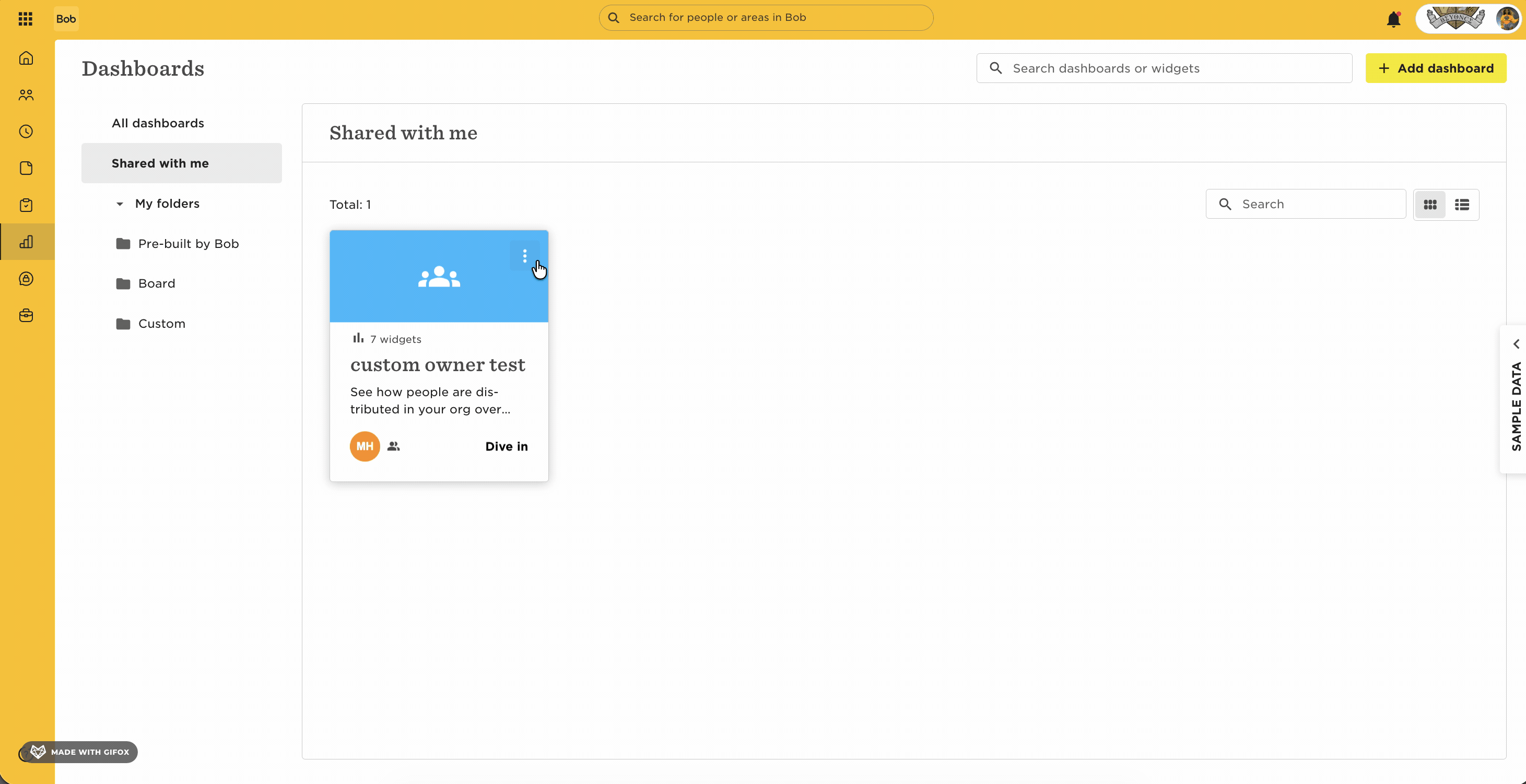
Task: Open Documents icon in sidebar
Action: coord(26,168)
